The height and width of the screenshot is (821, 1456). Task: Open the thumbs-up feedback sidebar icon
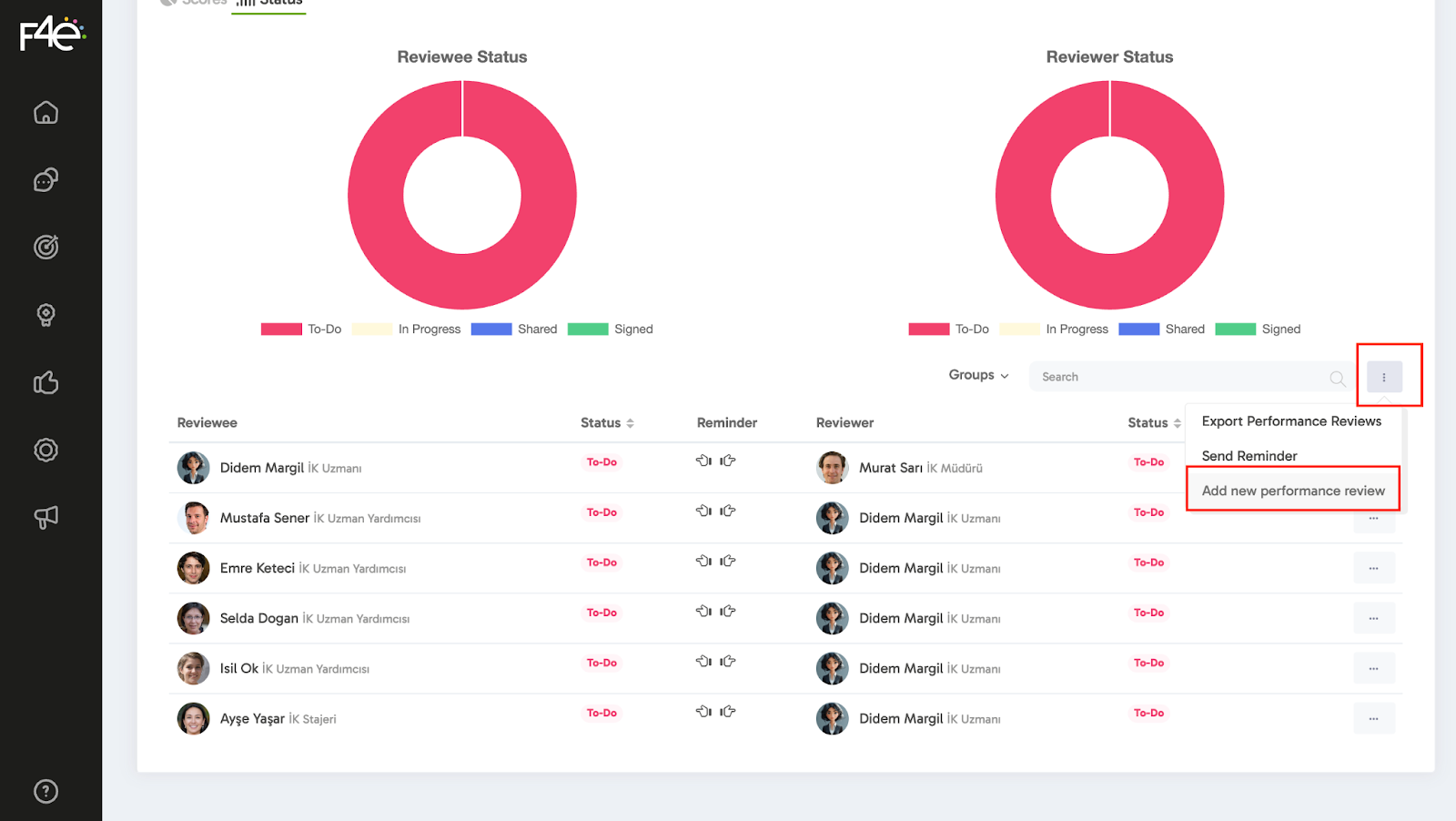[45, 382]
